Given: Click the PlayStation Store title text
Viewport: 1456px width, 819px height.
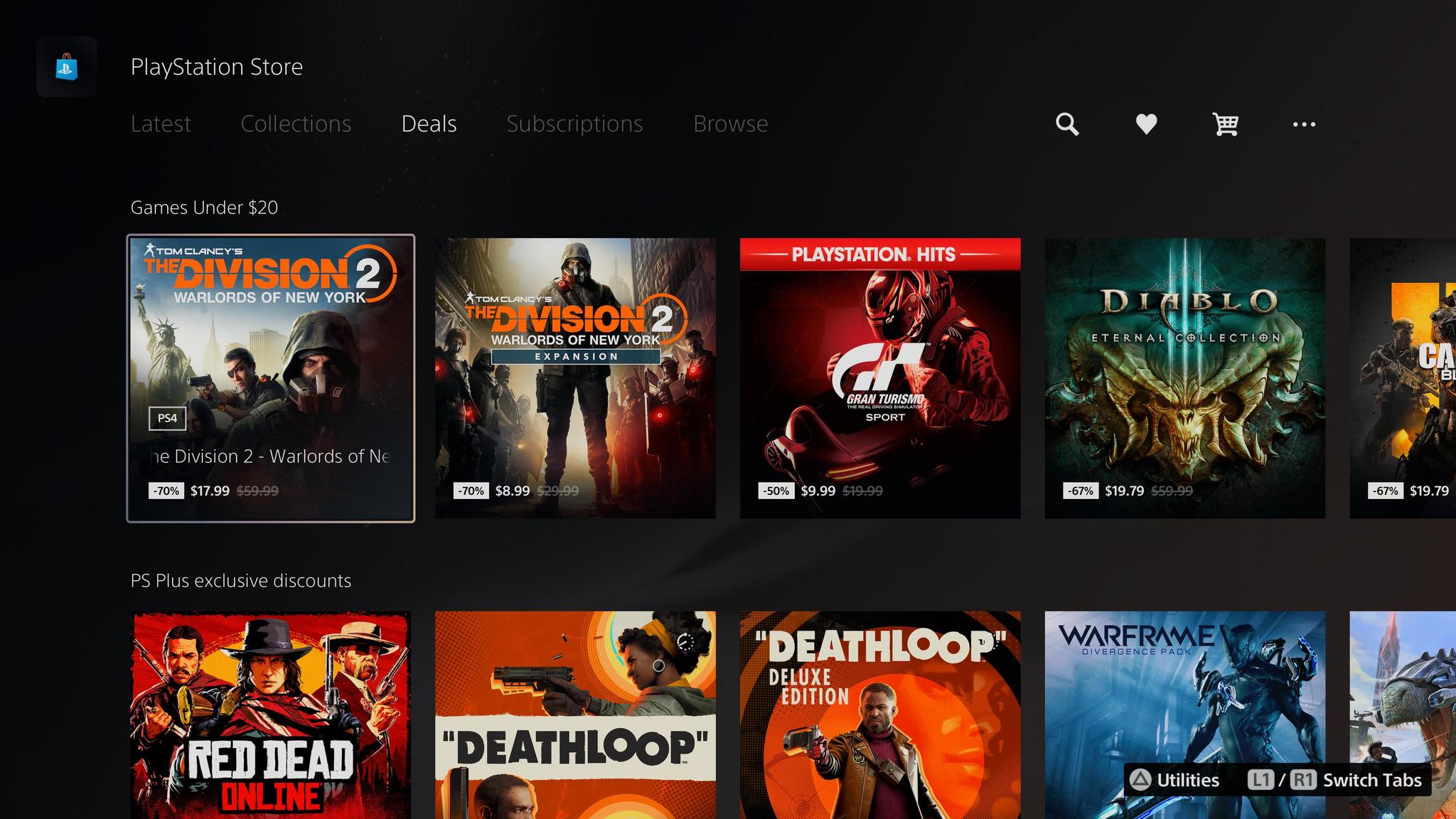Looking at the screenshot, I should click(217, 67).
